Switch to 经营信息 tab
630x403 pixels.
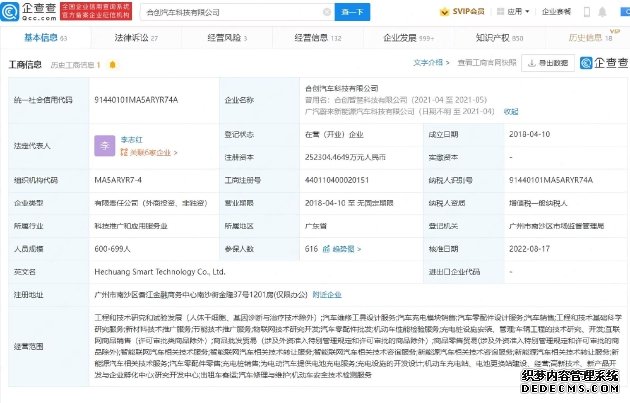coord(318,38)
